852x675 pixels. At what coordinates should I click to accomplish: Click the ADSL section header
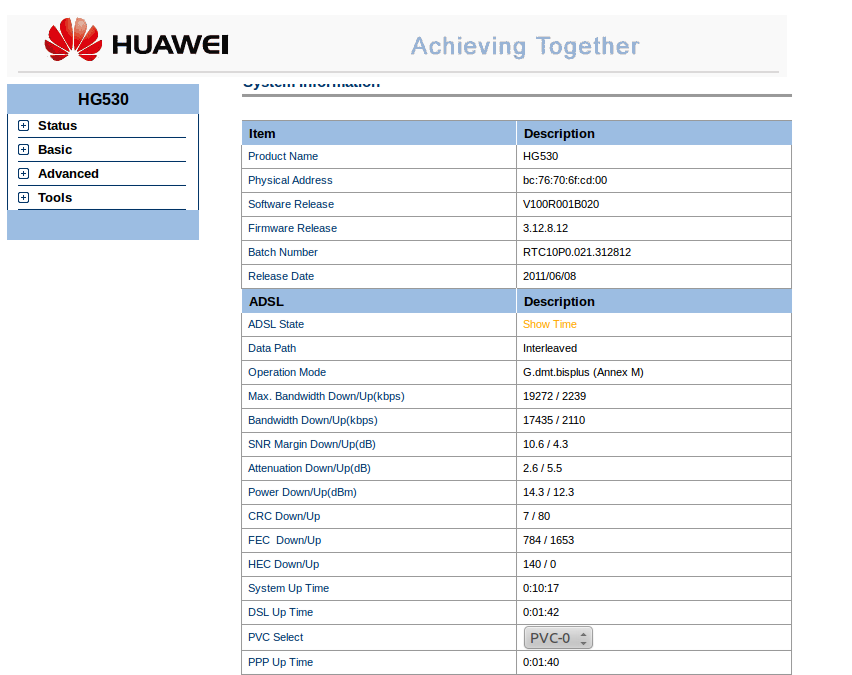(x=266, y=301)
